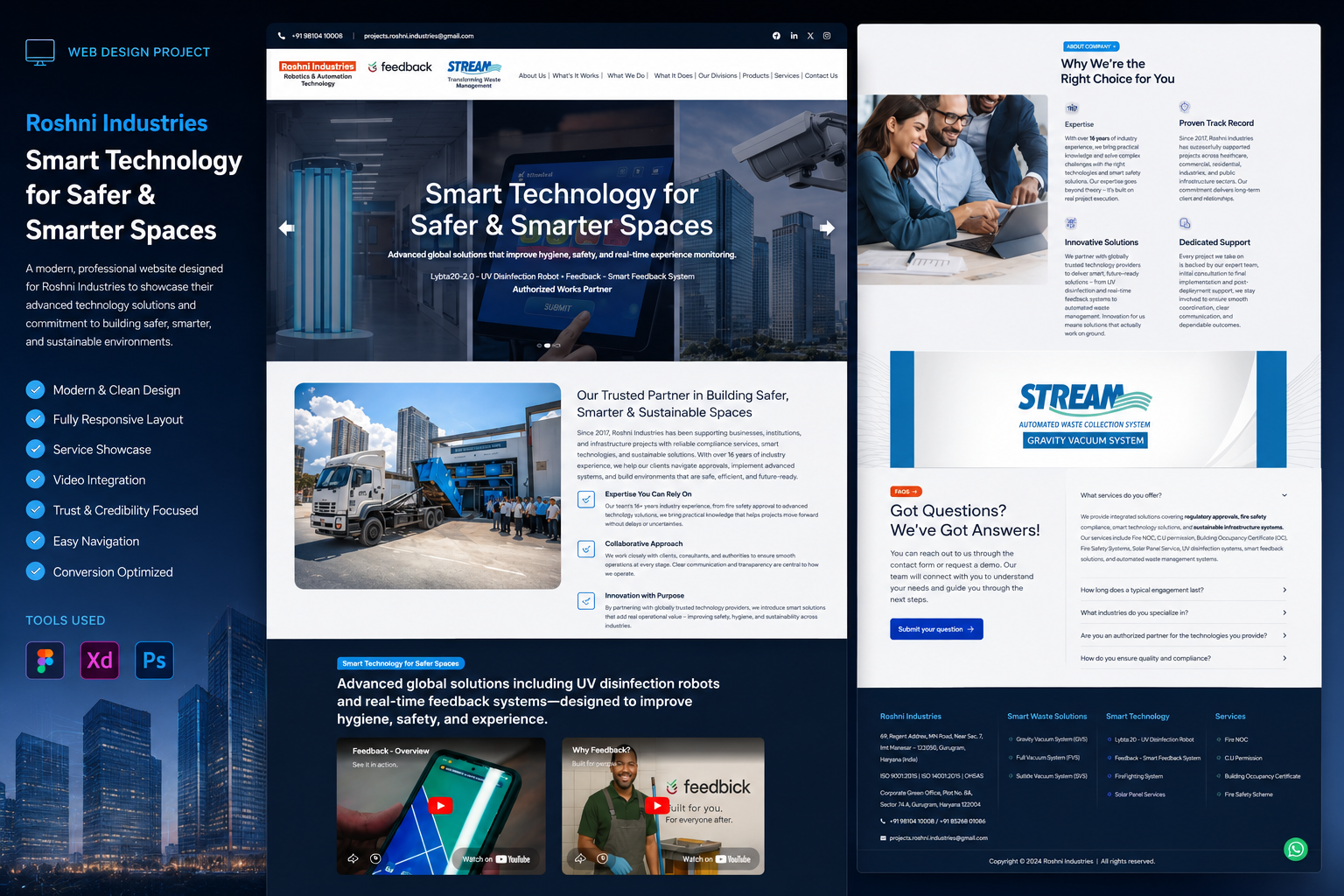
Task: Open the Instagram icon in the top bar
Action: (x=827, y=36)
